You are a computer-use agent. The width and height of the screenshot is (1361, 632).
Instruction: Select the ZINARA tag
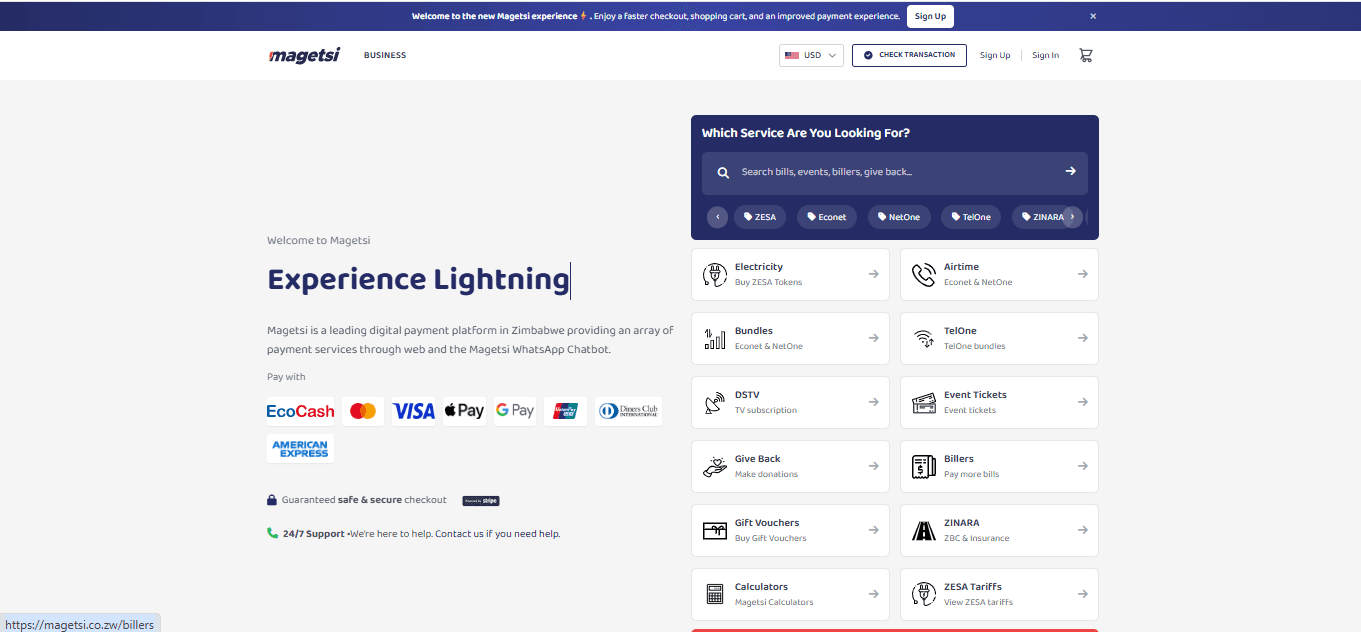[1043, 217]
